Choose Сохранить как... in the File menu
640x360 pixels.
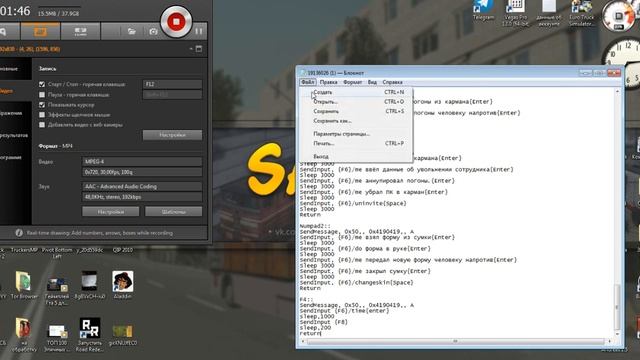pos(356,121)
